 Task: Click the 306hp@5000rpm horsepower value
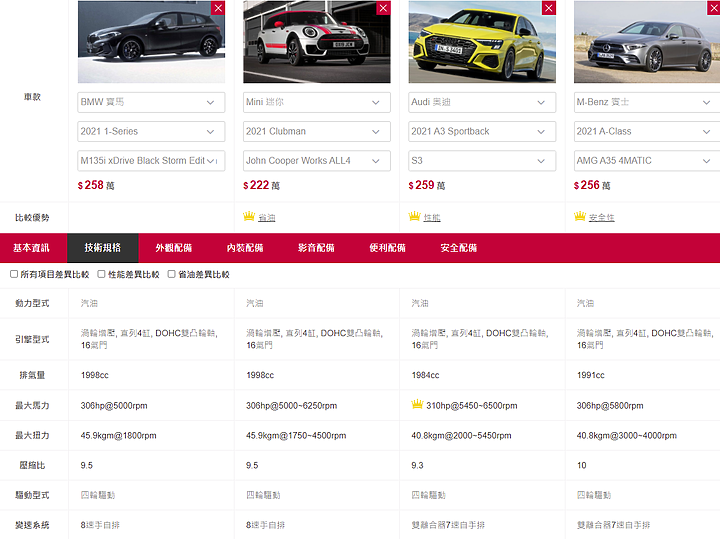pos(114,406)
